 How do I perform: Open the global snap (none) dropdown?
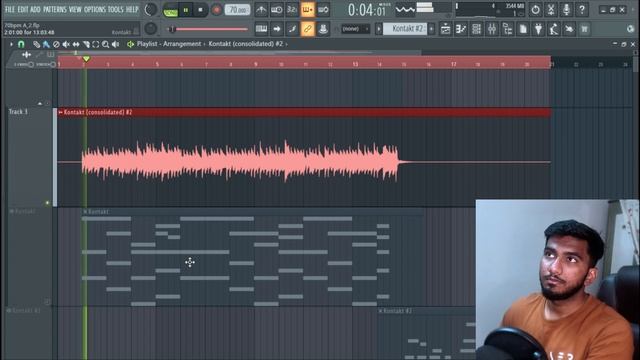coord(355,29)
